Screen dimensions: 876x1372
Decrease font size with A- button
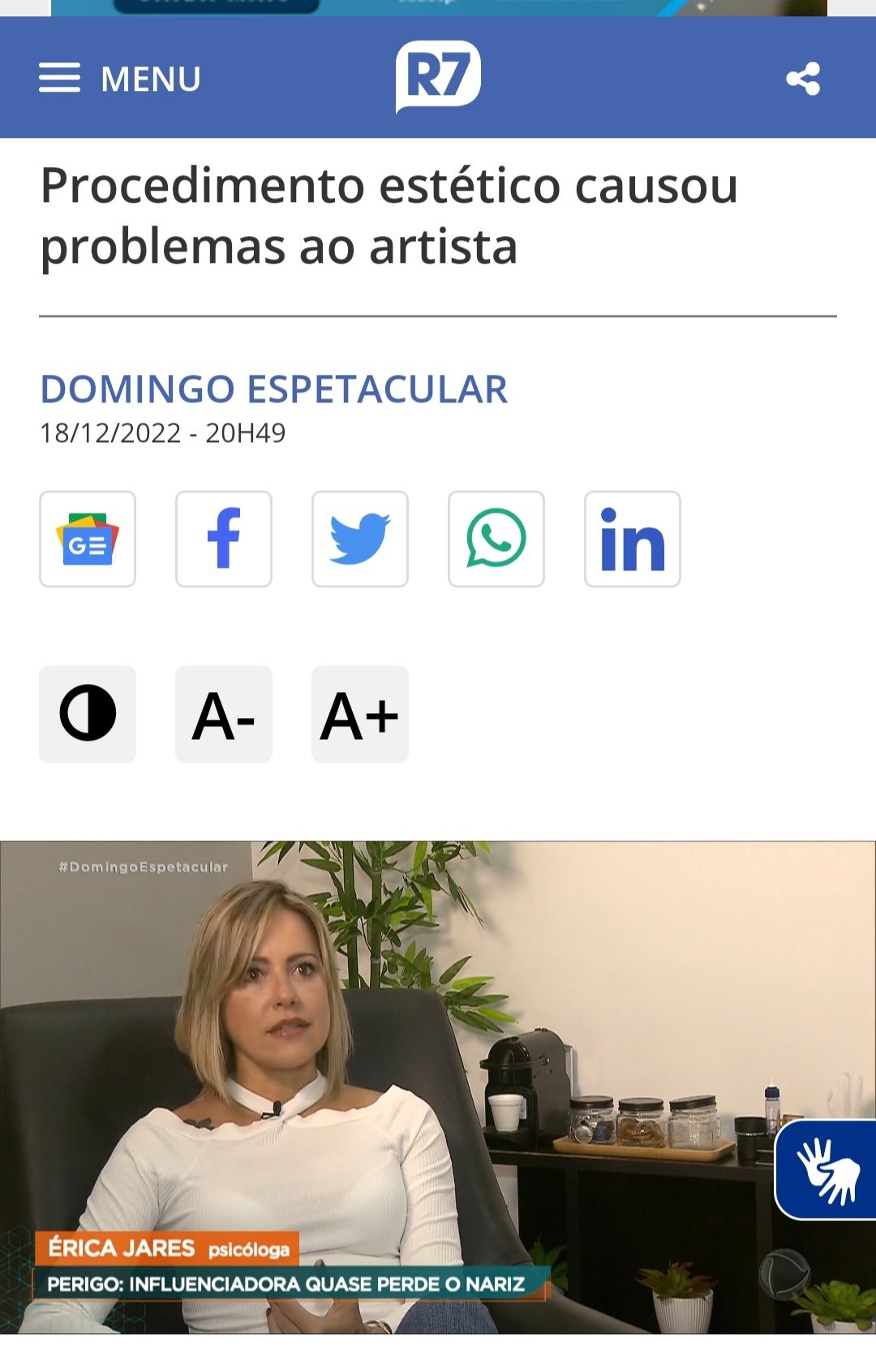pyautogui.click(x=224, y=714)
